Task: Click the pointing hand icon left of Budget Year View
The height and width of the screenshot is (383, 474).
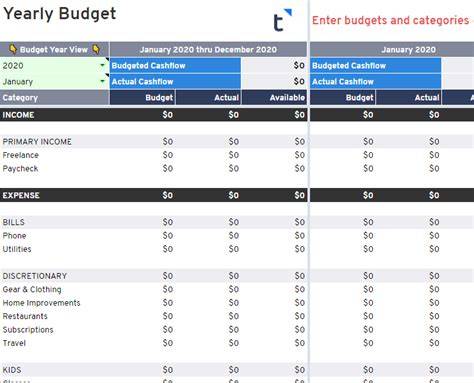Action: pyautogui.click(x=13, y=49)
